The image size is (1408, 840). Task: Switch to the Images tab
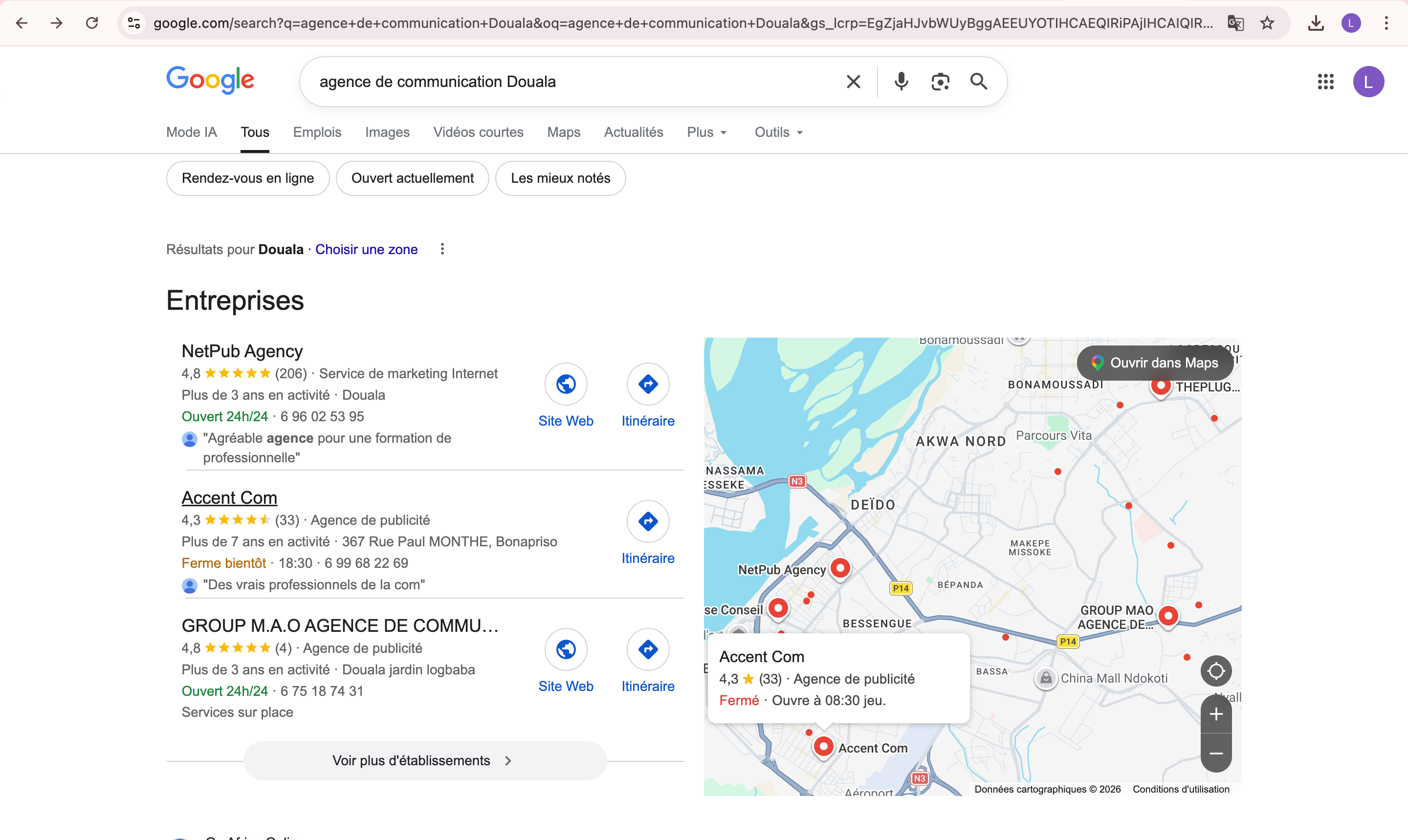coord(387,132)
